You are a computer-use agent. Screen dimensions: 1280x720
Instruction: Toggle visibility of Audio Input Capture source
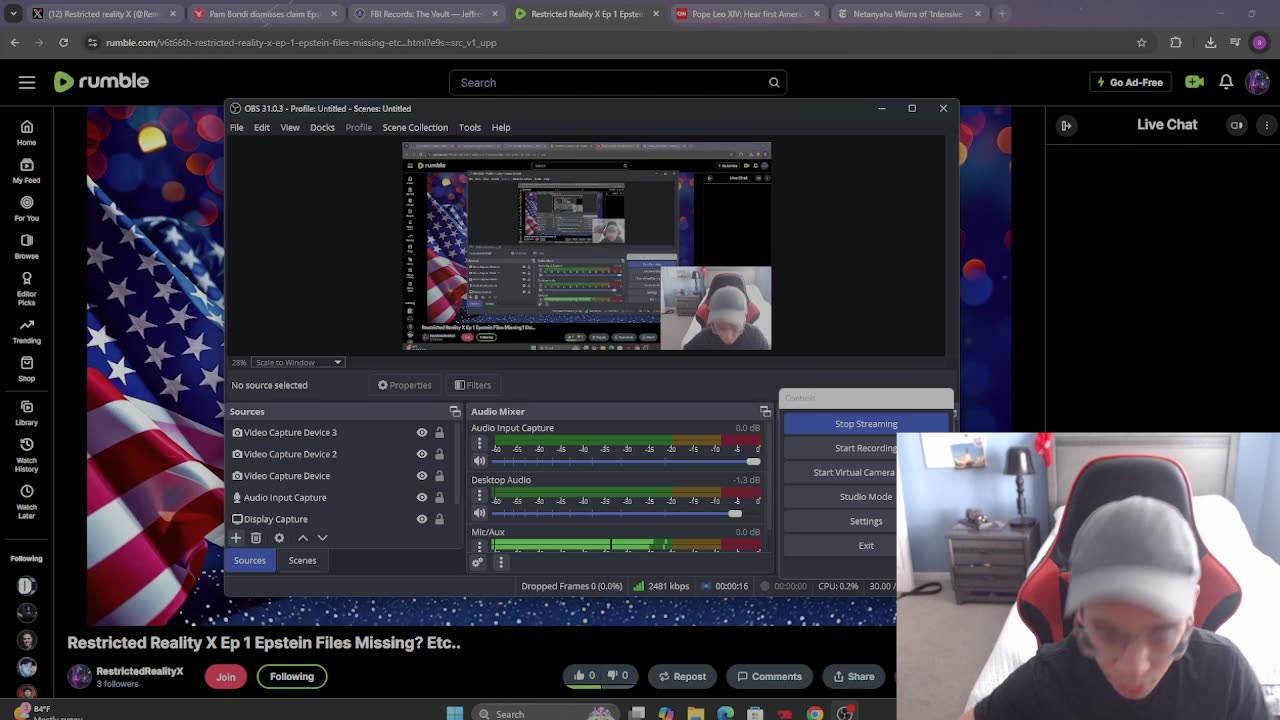[x=422, y=497]
